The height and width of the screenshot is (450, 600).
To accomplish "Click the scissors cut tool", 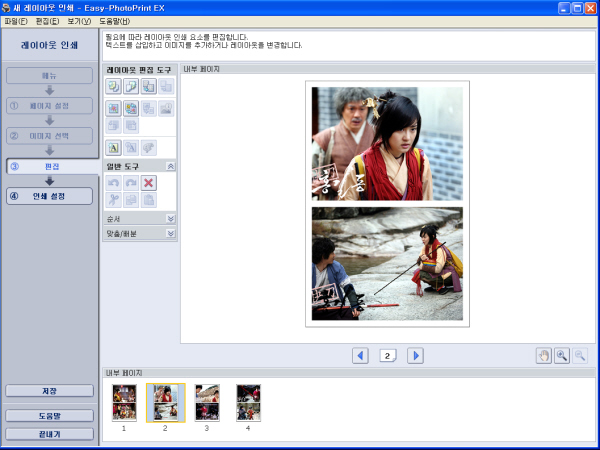I will click(113, 200).
